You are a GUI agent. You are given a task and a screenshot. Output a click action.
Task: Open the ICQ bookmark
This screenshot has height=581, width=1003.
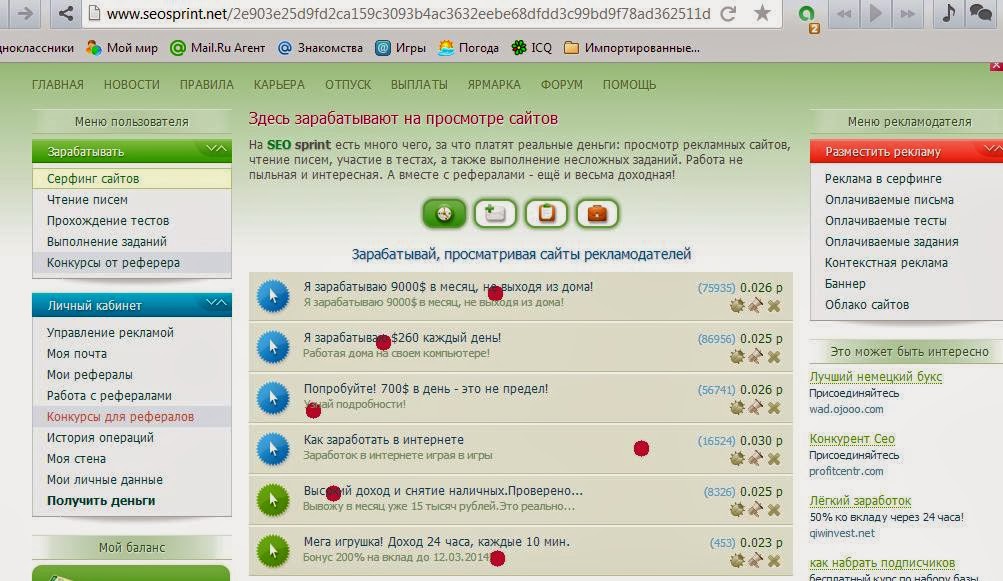click(532, 48)
